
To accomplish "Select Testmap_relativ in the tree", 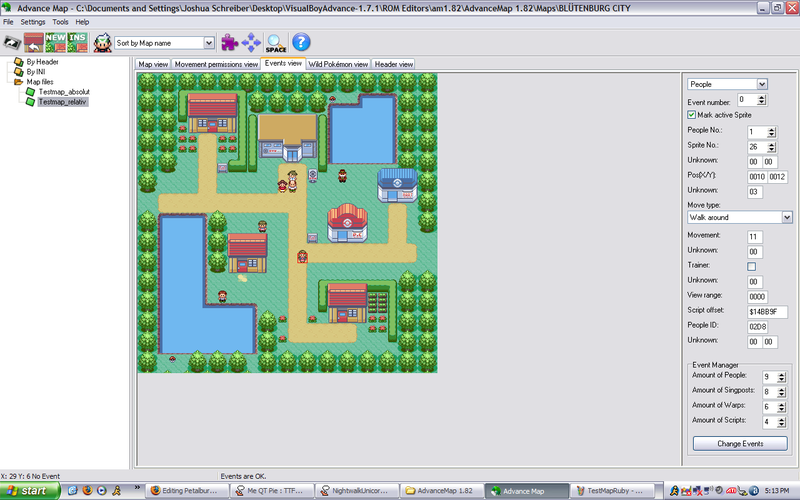I will tap(63, 102).
